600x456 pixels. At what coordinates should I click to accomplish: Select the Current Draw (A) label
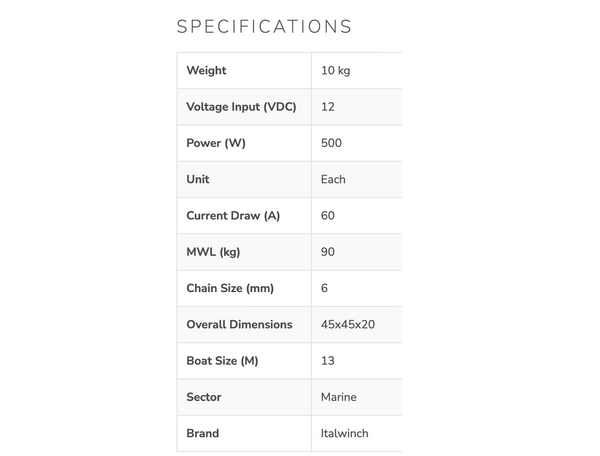pyautogui.click(x=233, y=216)
